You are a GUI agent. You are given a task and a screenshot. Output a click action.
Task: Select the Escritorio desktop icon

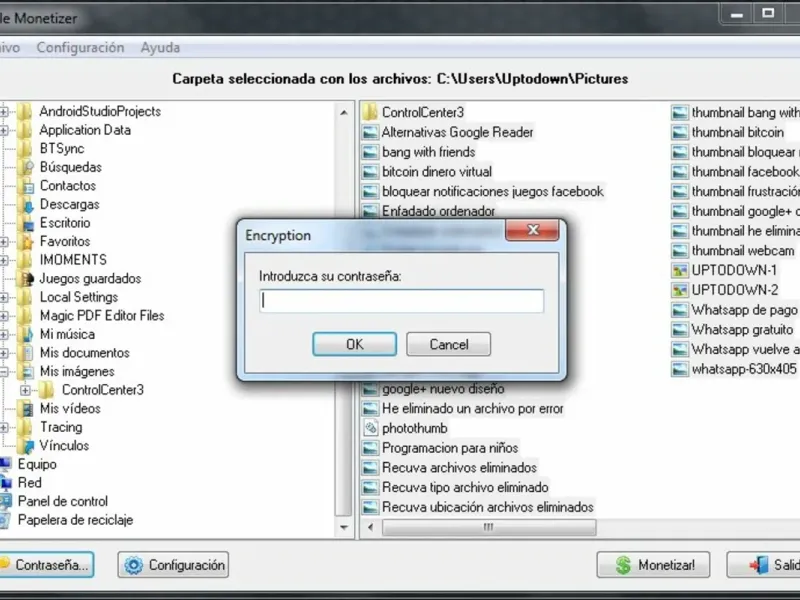(x=25, y=223)
